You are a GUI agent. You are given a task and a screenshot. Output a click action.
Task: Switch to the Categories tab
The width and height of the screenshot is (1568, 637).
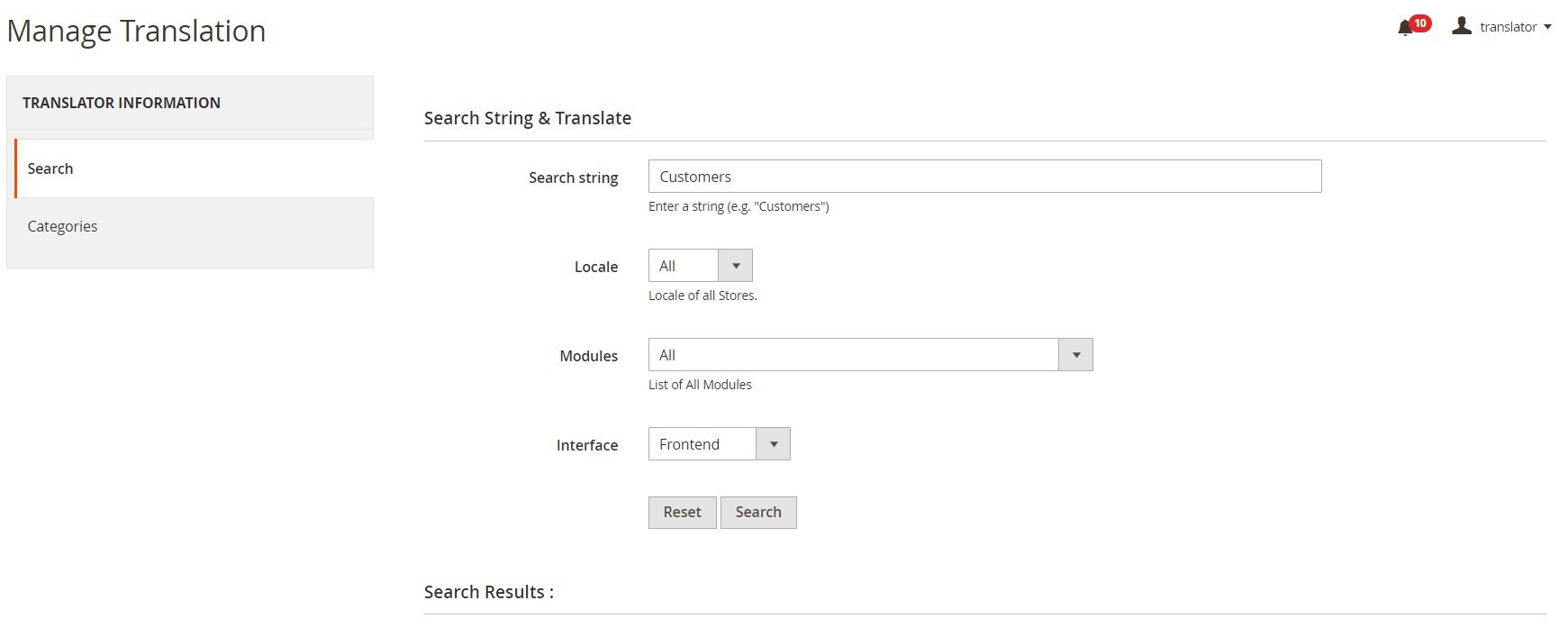click(190, 226)
